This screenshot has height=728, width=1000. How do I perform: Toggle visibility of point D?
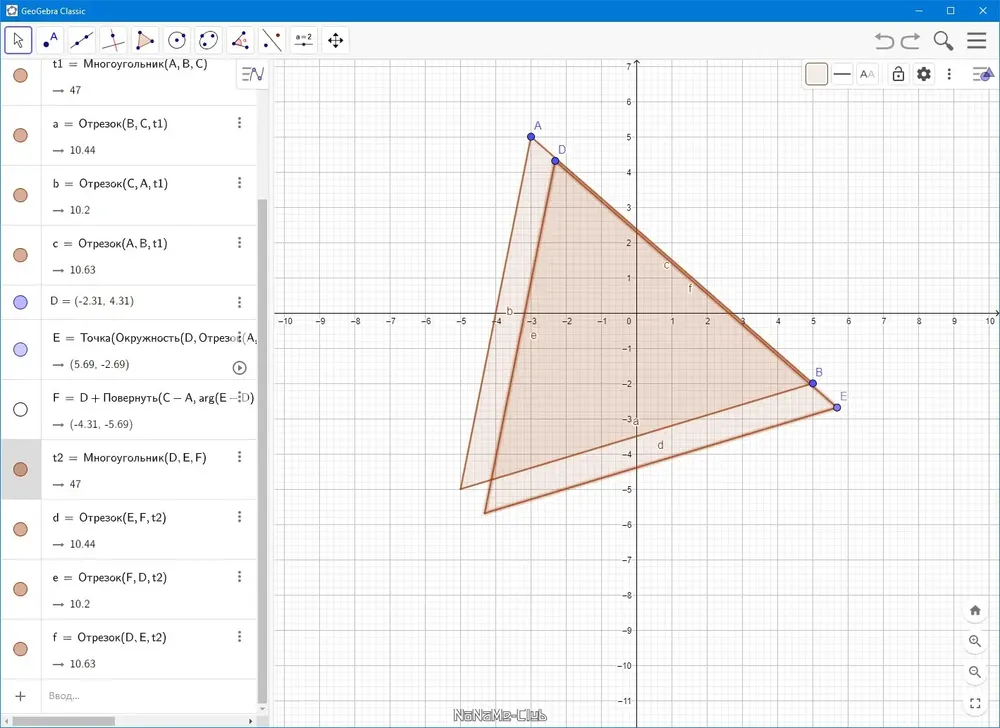[x=20, y=302]
